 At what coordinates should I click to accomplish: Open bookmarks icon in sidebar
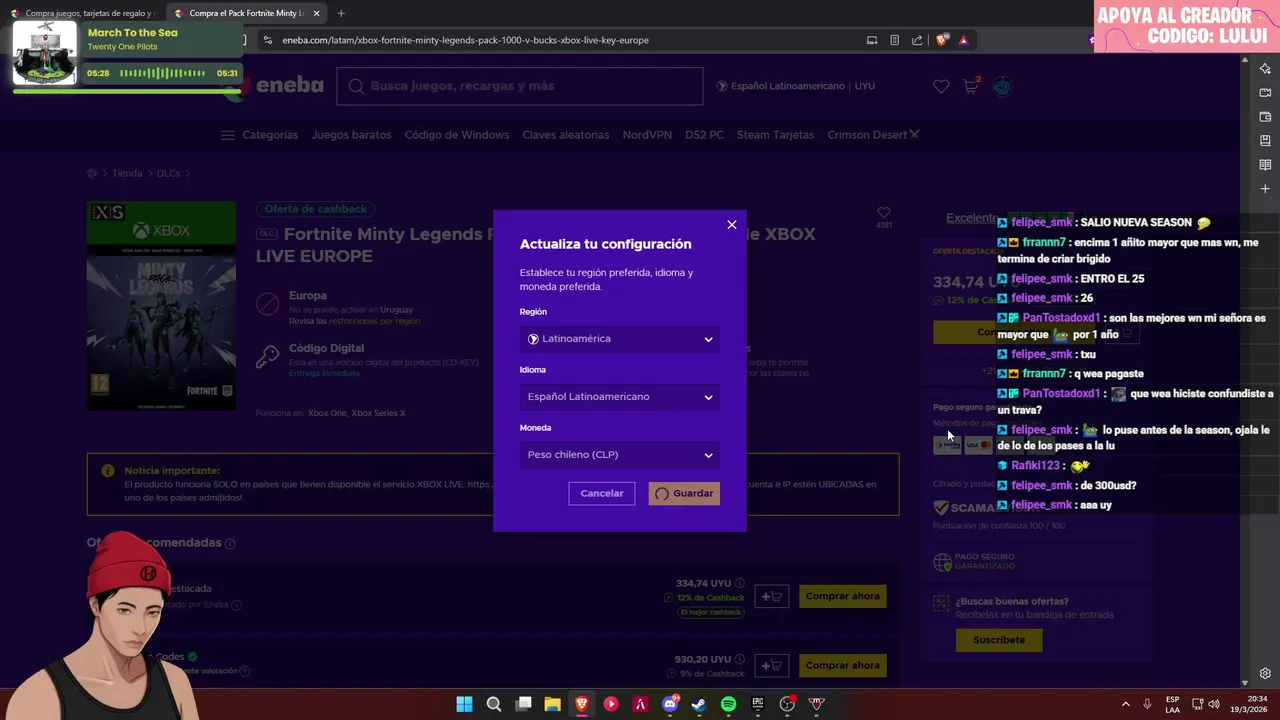tap(1265, 141)
